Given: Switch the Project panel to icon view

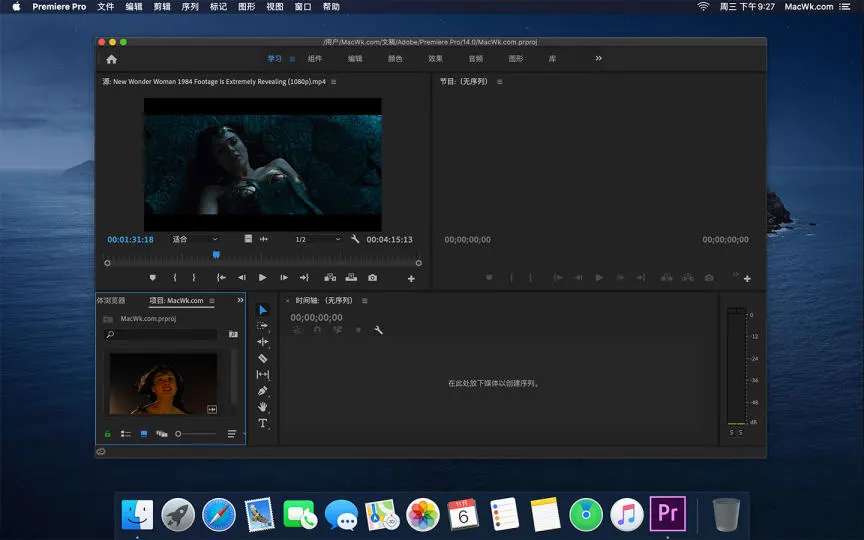Looking at the screenshot, I should tap(144, 434).
